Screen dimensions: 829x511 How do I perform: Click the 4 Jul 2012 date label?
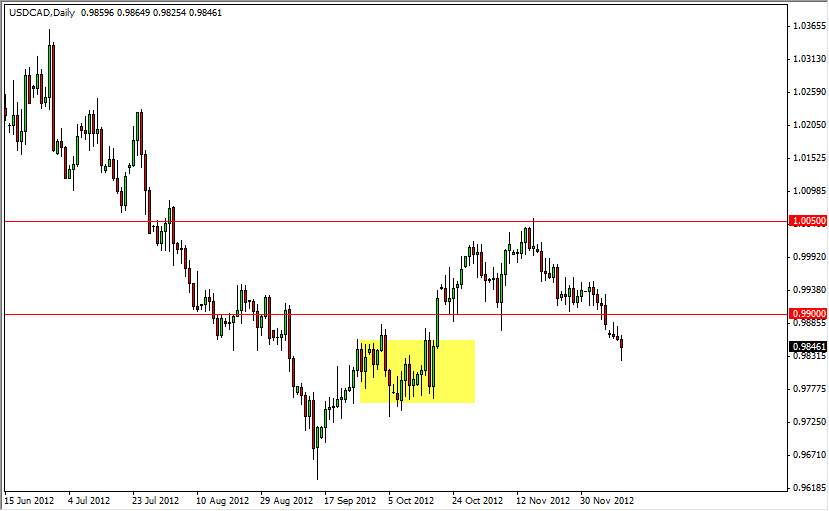tap(89, 500)
